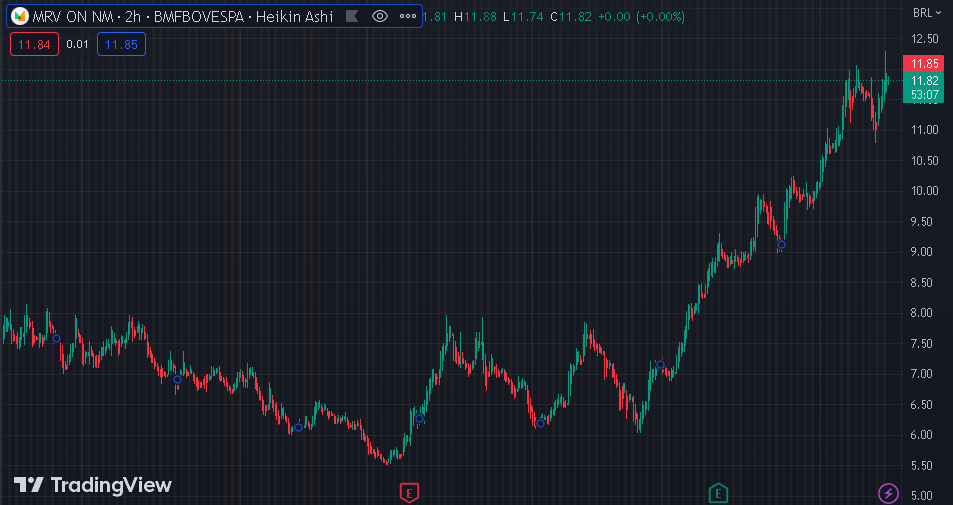
Task: Click the MRV ON NM symbol title
Action: click(72, 16)
